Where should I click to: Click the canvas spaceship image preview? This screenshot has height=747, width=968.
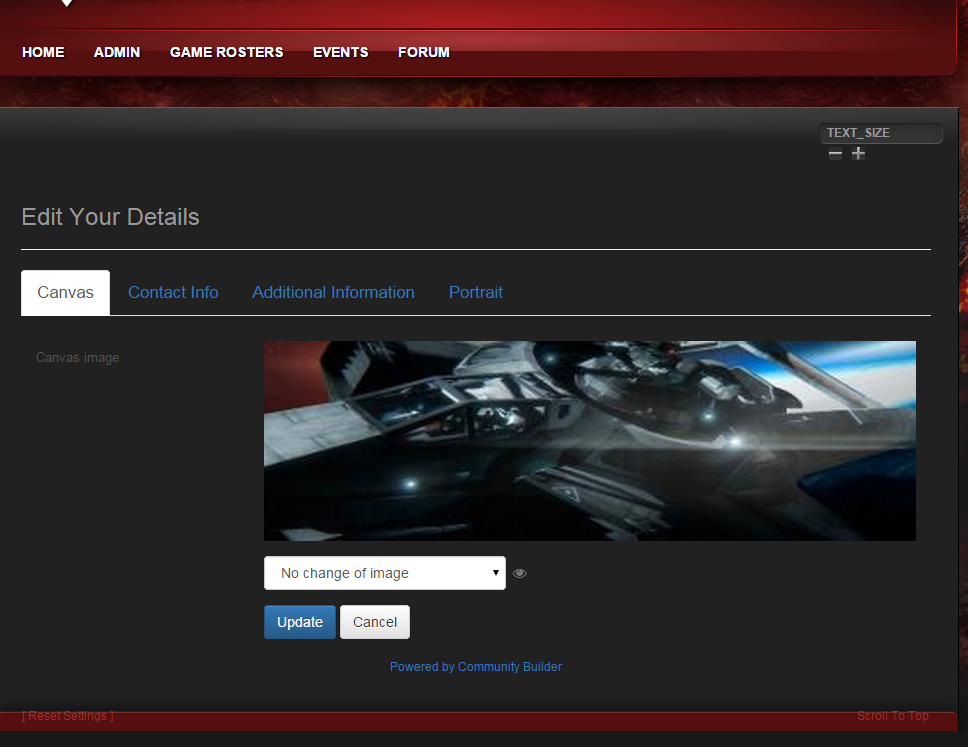tap(590, 441)
